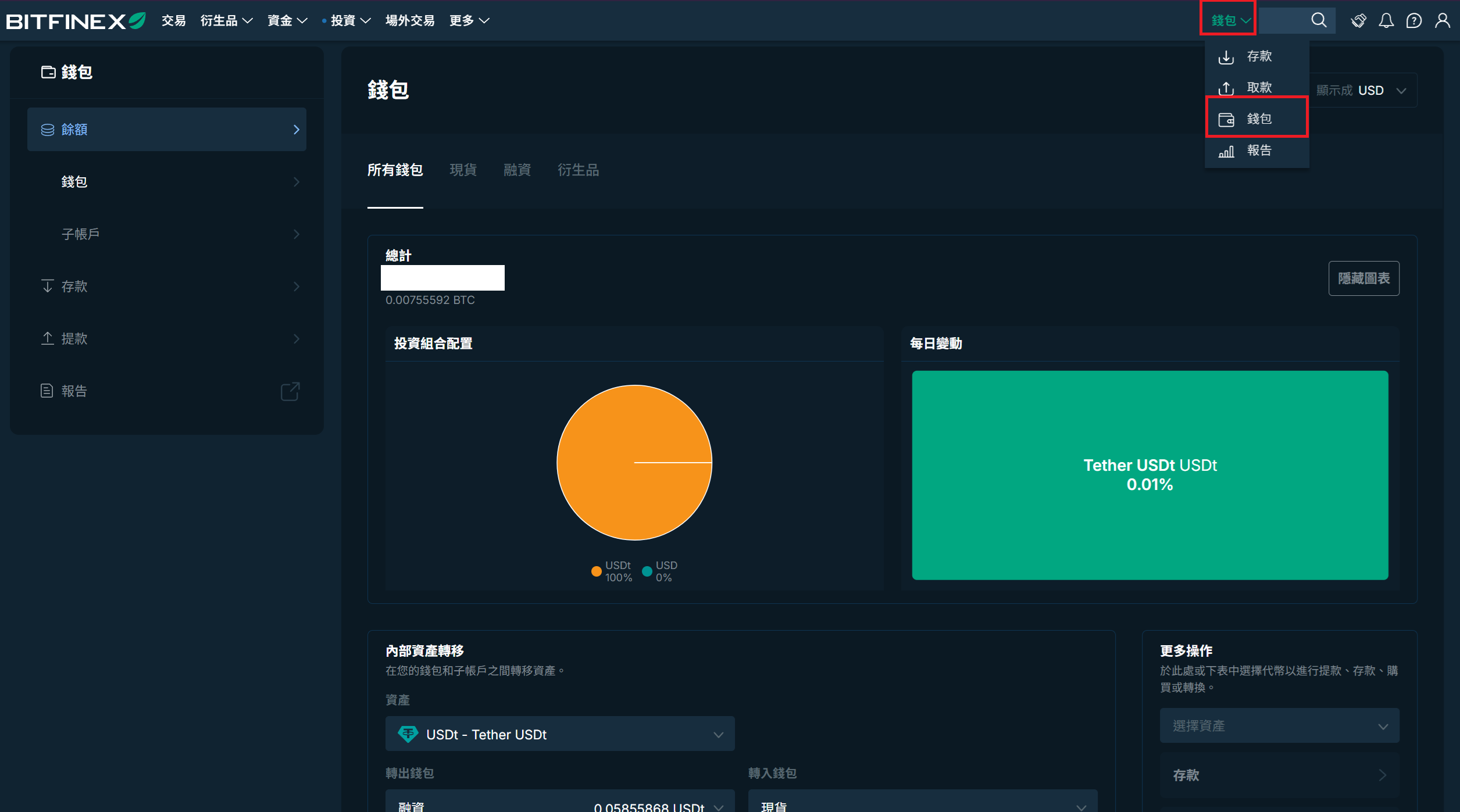The image size is (1460, 812).
Task: Open 子帳戶 in sidebar
Action: tap(167, 234)
